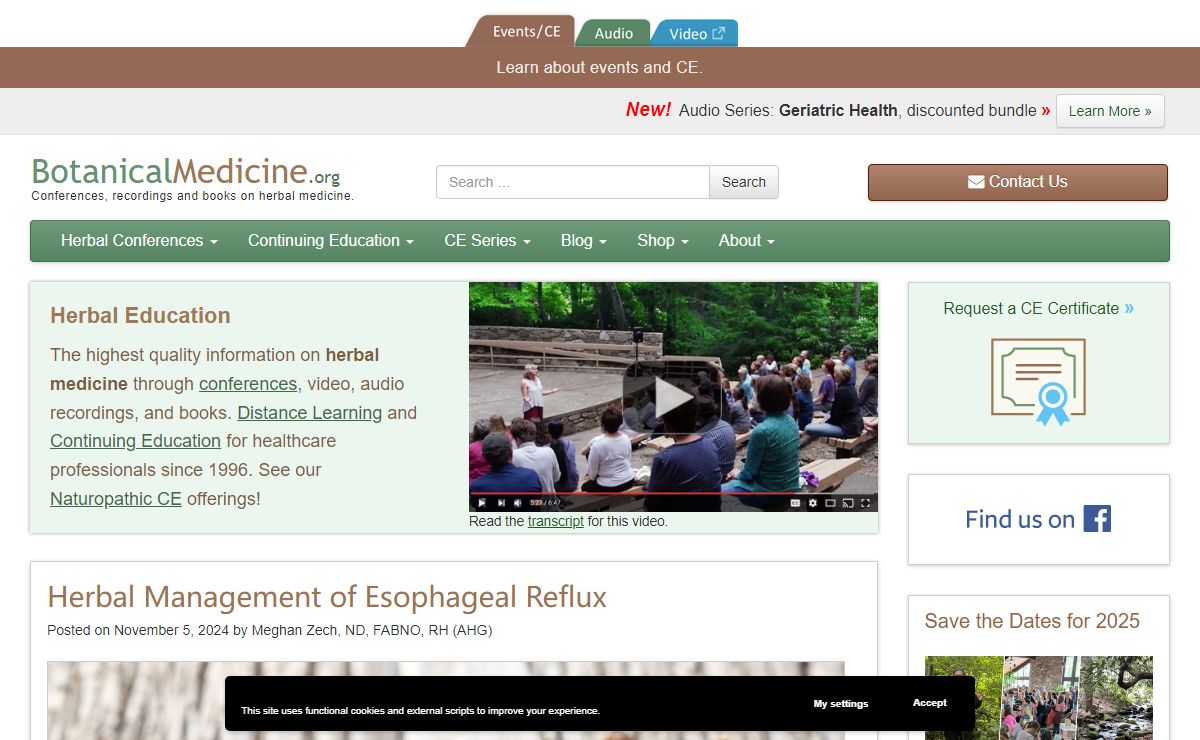Image resolution: width=1200 pixels, height=740 pixels.
Task: Click the Learn More button
Action: (x=1110, y=111)
